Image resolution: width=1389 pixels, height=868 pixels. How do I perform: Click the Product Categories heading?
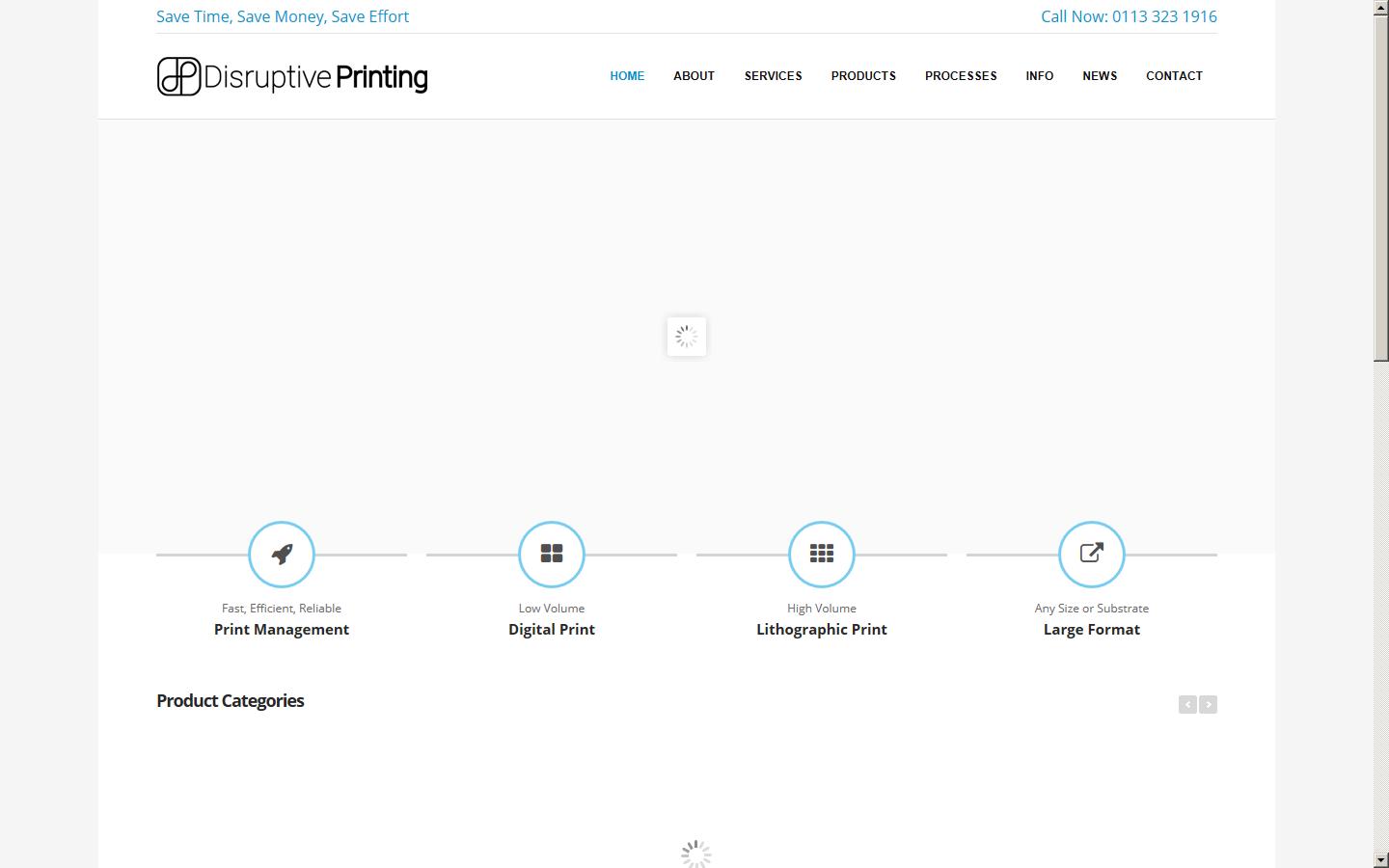pos(230,701)
